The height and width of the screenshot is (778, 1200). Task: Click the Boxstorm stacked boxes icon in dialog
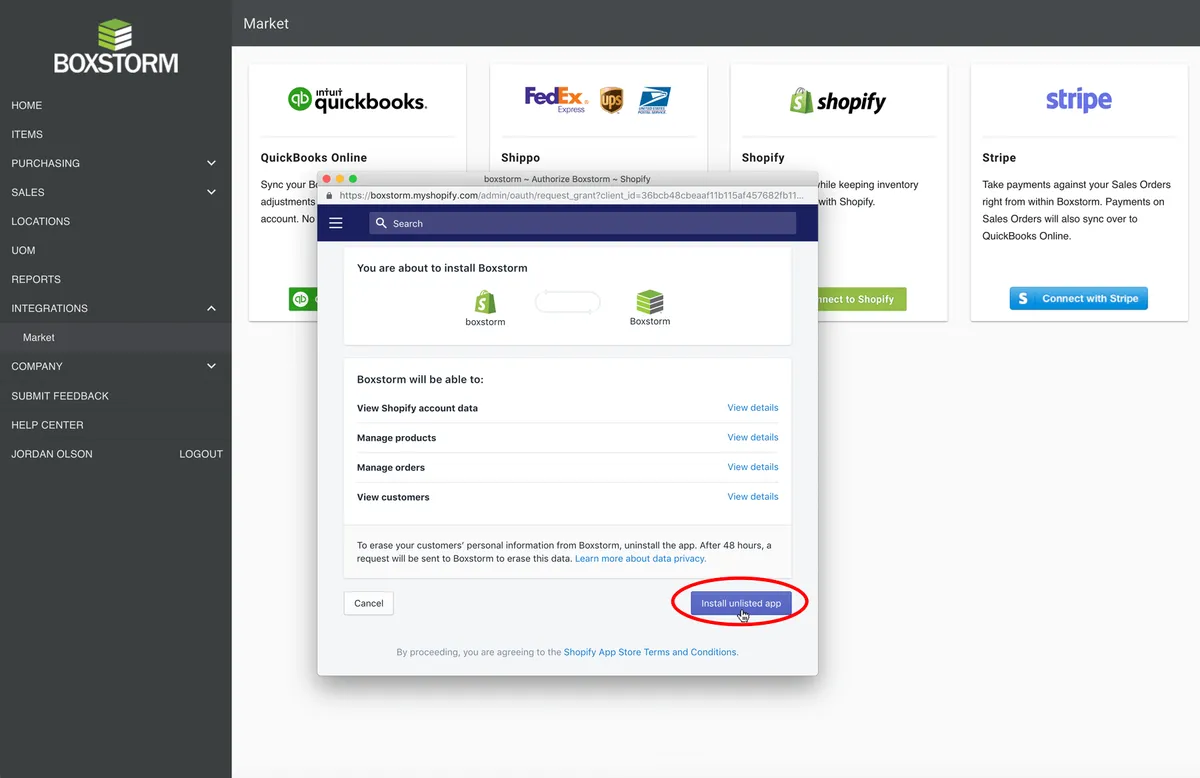(650, 301)
